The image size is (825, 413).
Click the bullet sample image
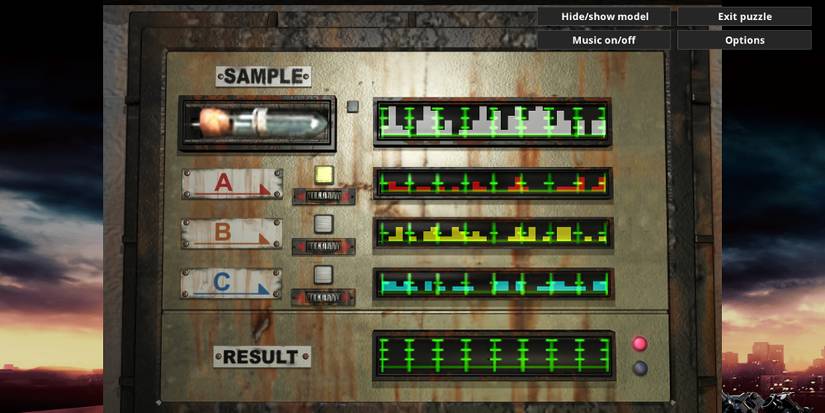256,123
